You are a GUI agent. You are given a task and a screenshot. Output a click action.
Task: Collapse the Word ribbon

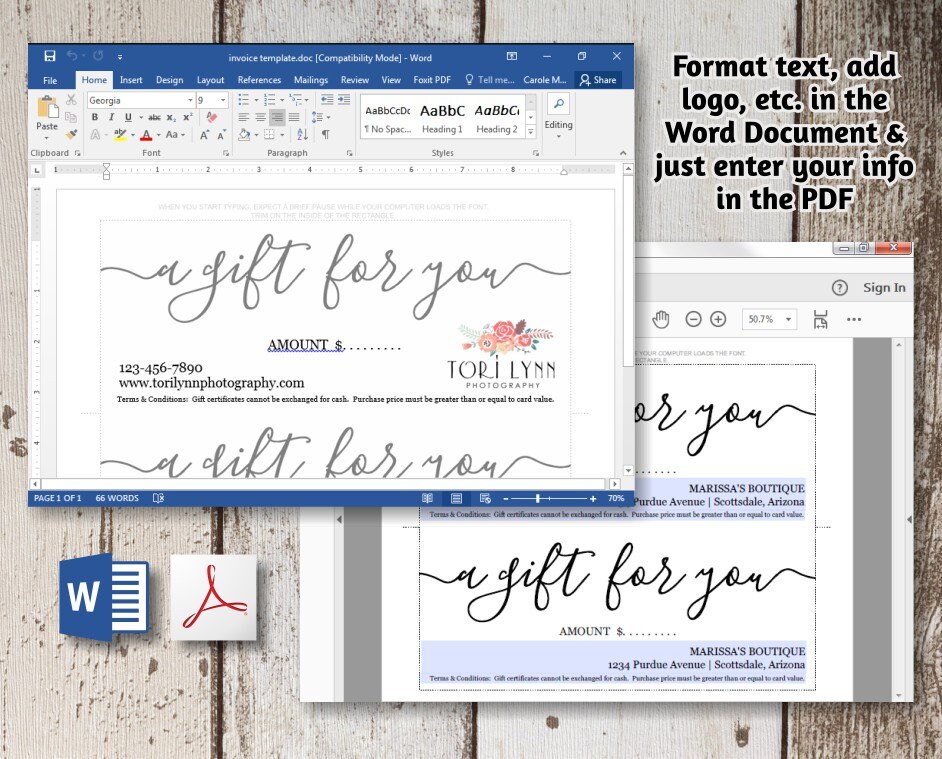(623, 153)
